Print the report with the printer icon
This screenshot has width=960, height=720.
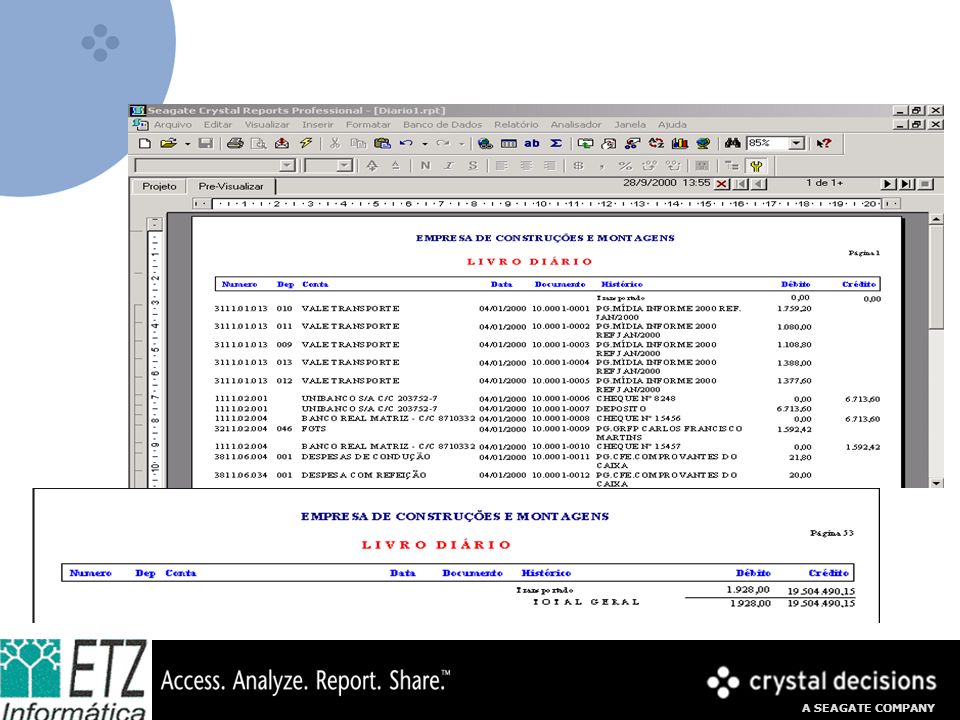click(235, 143)
